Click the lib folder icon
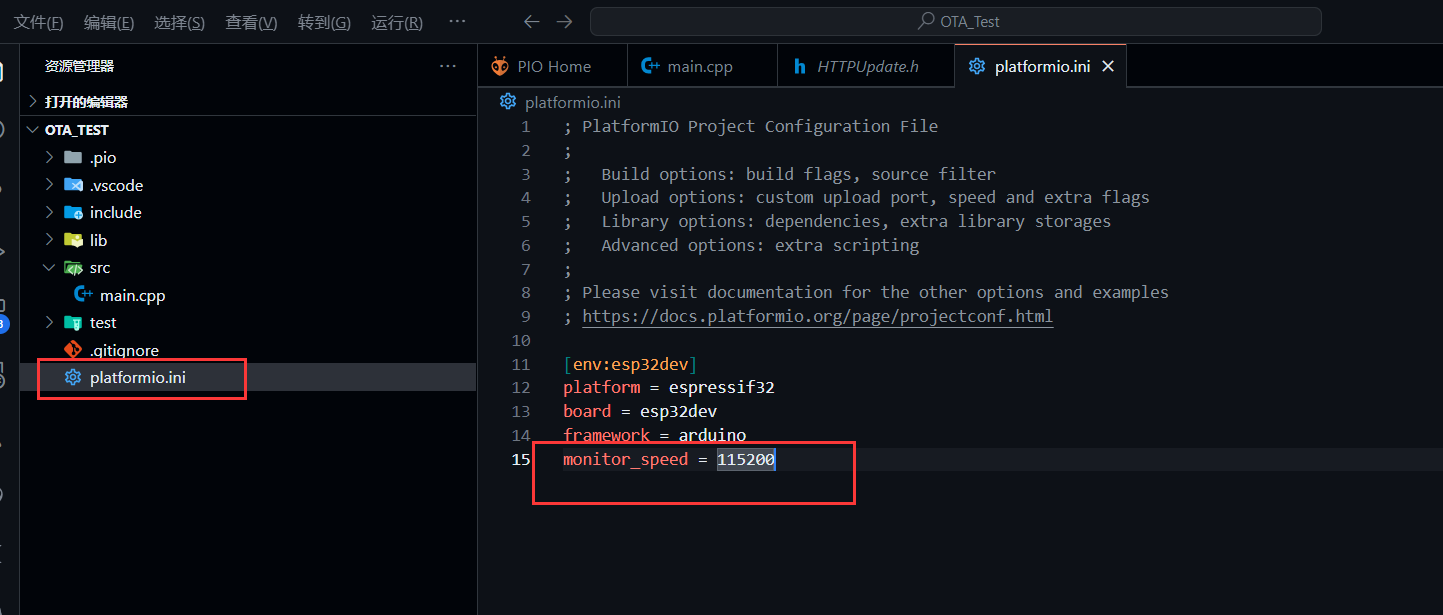The image size is (1443, 615). point(73,240)
